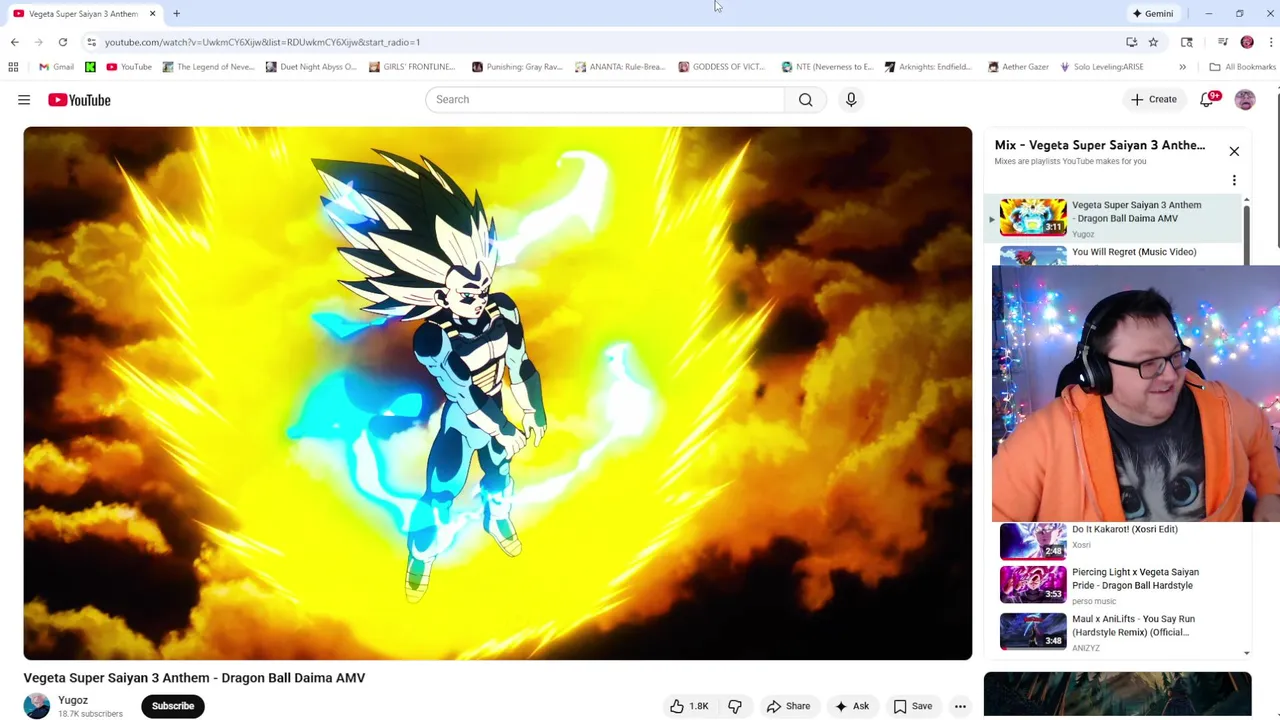This screenshot has width=1280, height=720.
Task: Open the Yugoz channel name link
Action: (x=73, y=700)
